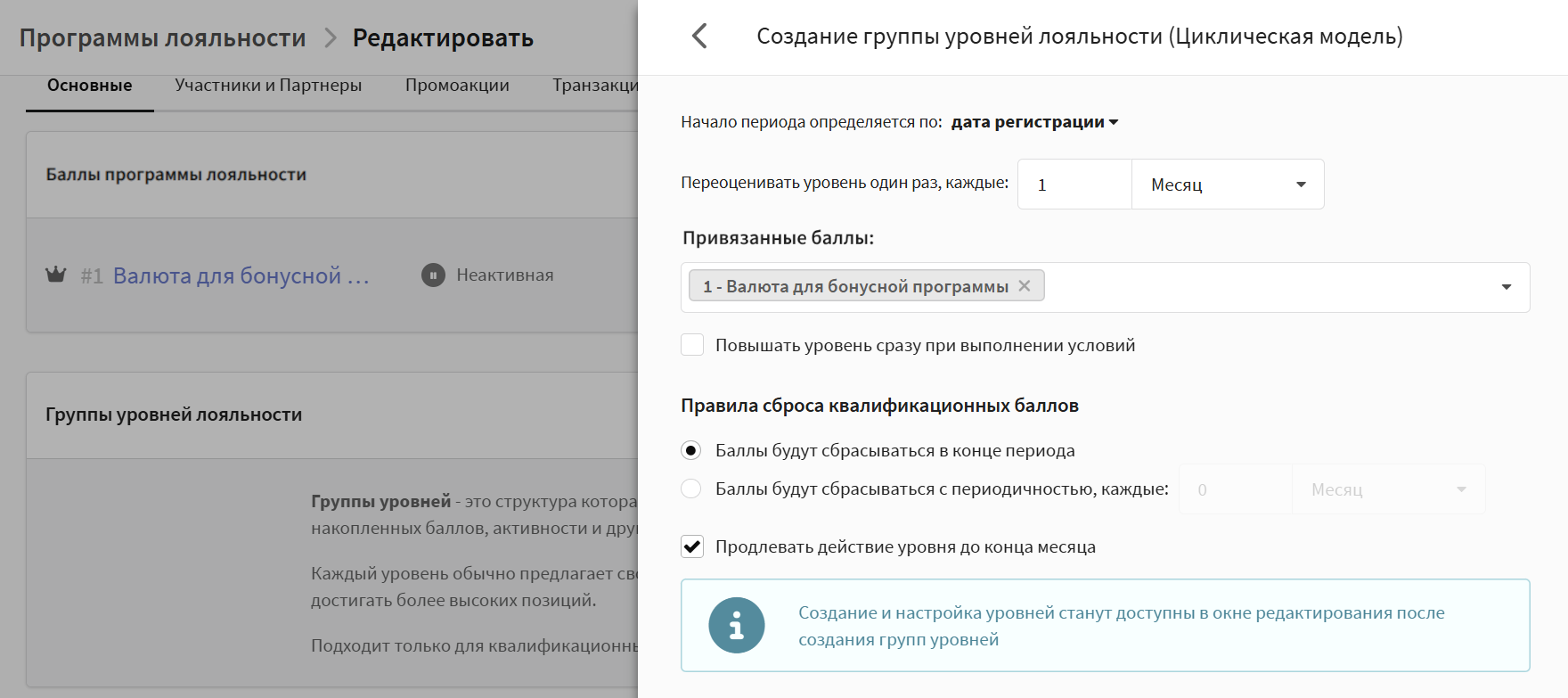Click the pause icon beside Неактивная status
1568x698 pixels.
433,275
